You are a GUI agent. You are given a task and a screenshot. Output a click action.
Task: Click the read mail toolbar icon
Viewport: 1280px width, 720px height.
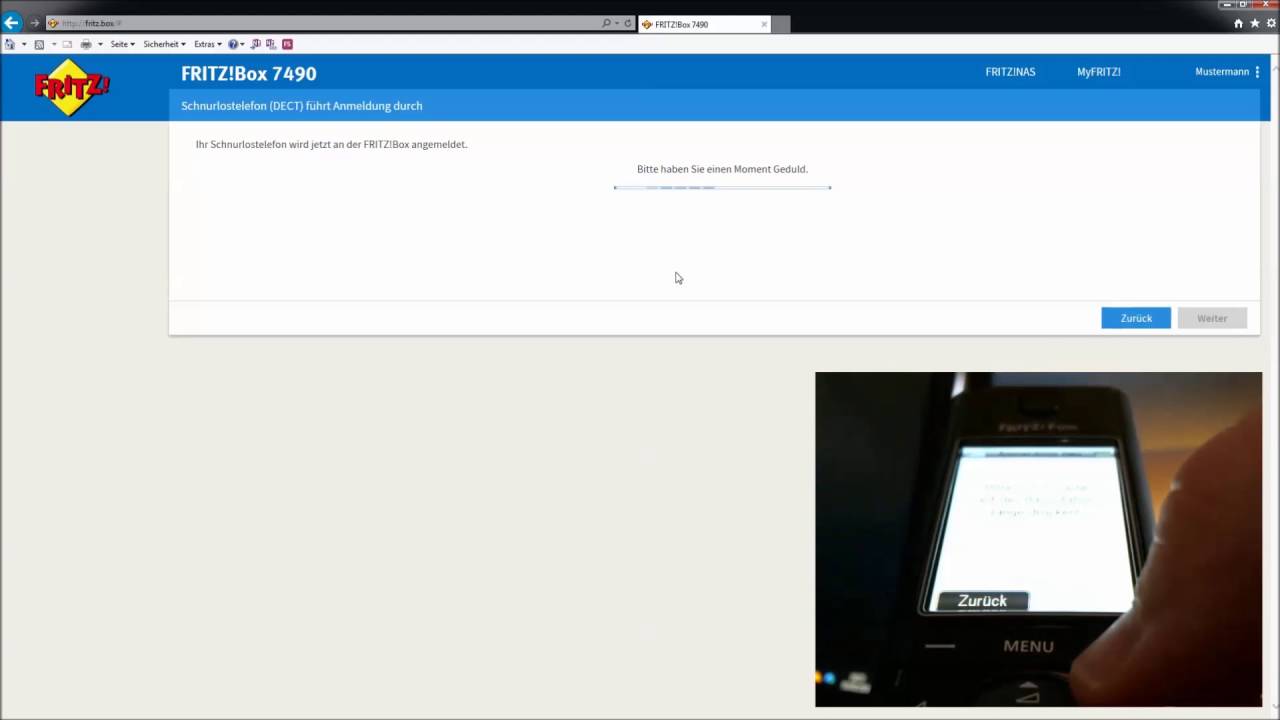point(67,44)
